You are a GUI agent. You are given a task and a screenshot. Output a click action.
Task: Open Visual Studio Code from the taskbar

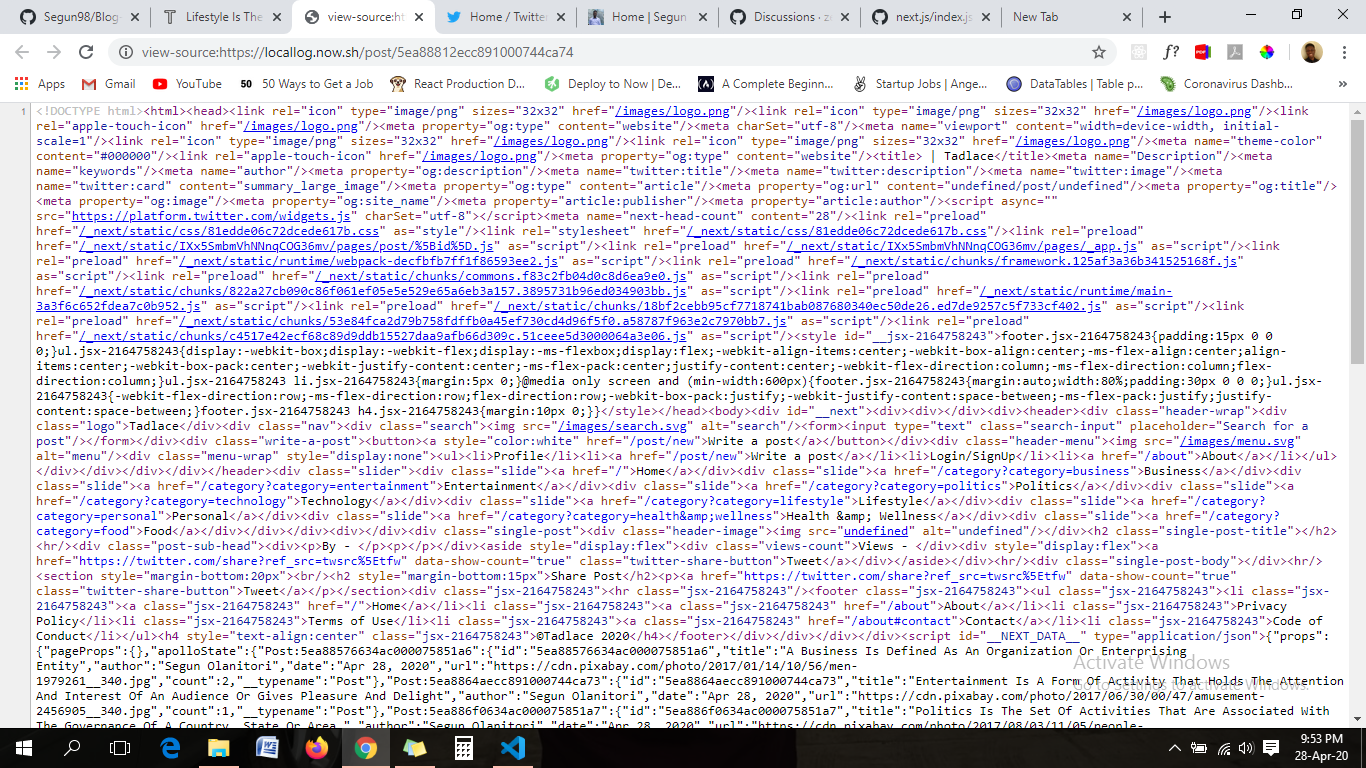point(512,746)
